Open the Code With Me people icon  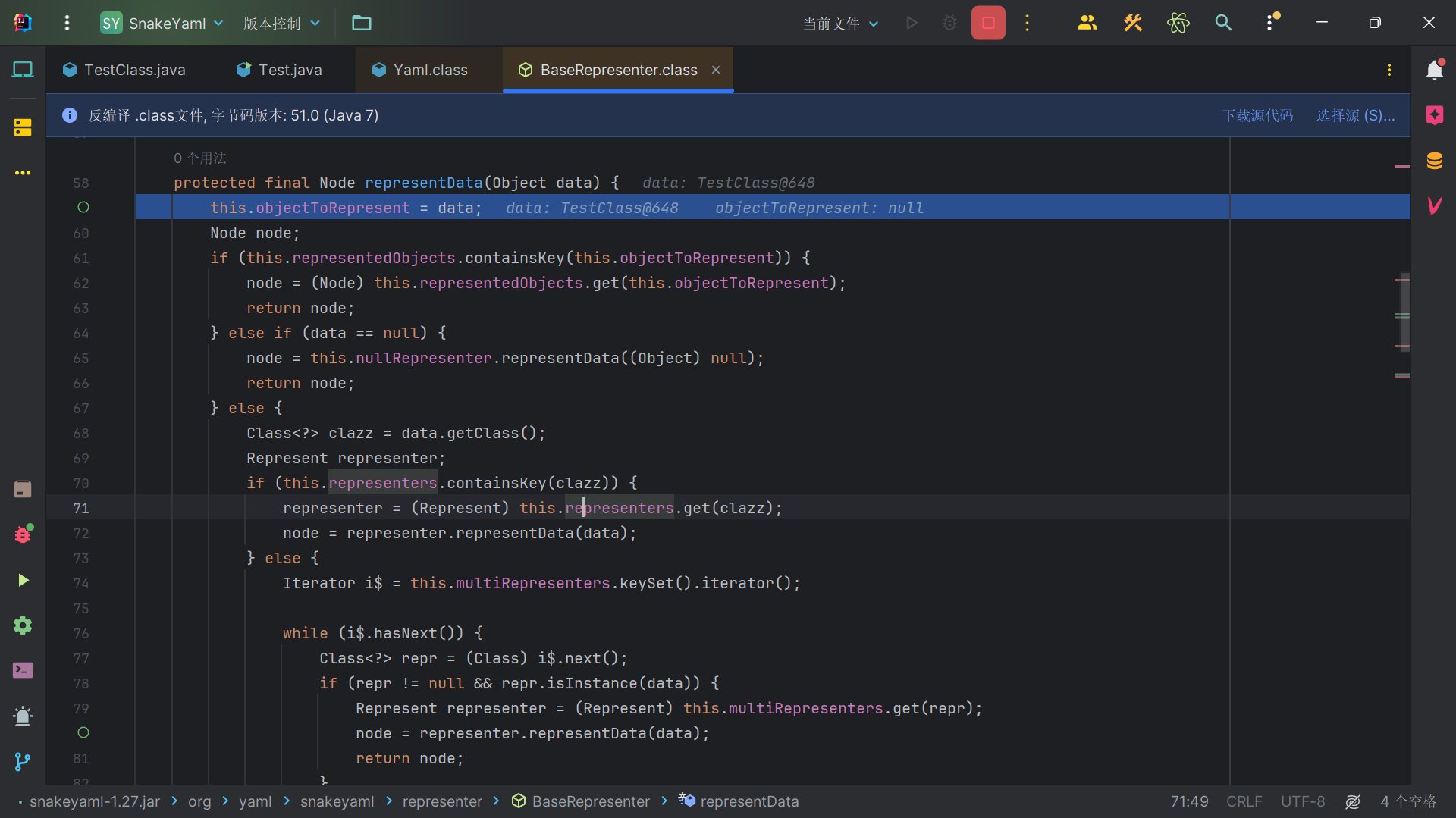1087,23
